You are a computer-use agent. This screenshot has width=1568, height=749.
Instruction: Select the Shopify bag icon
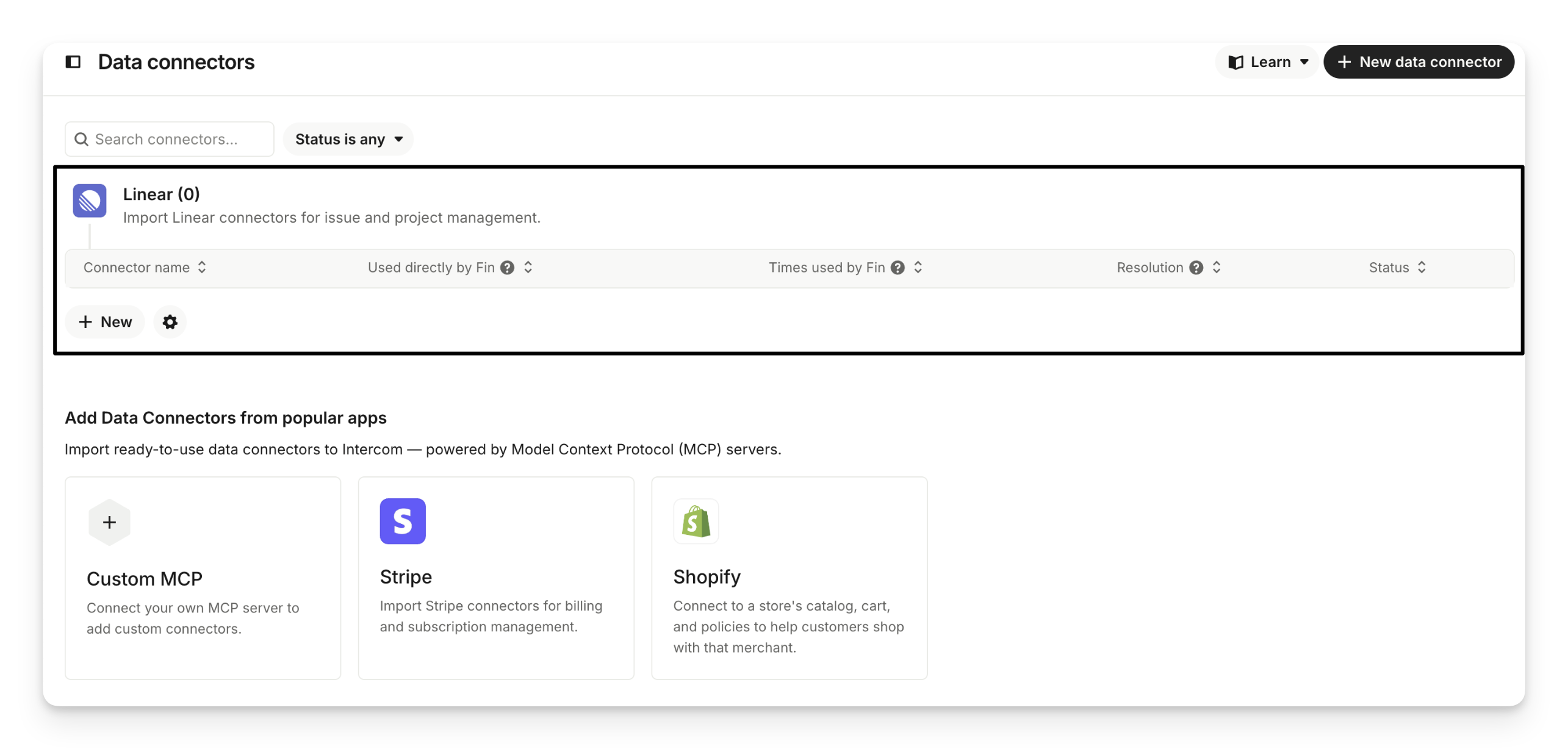coord(696,521)
